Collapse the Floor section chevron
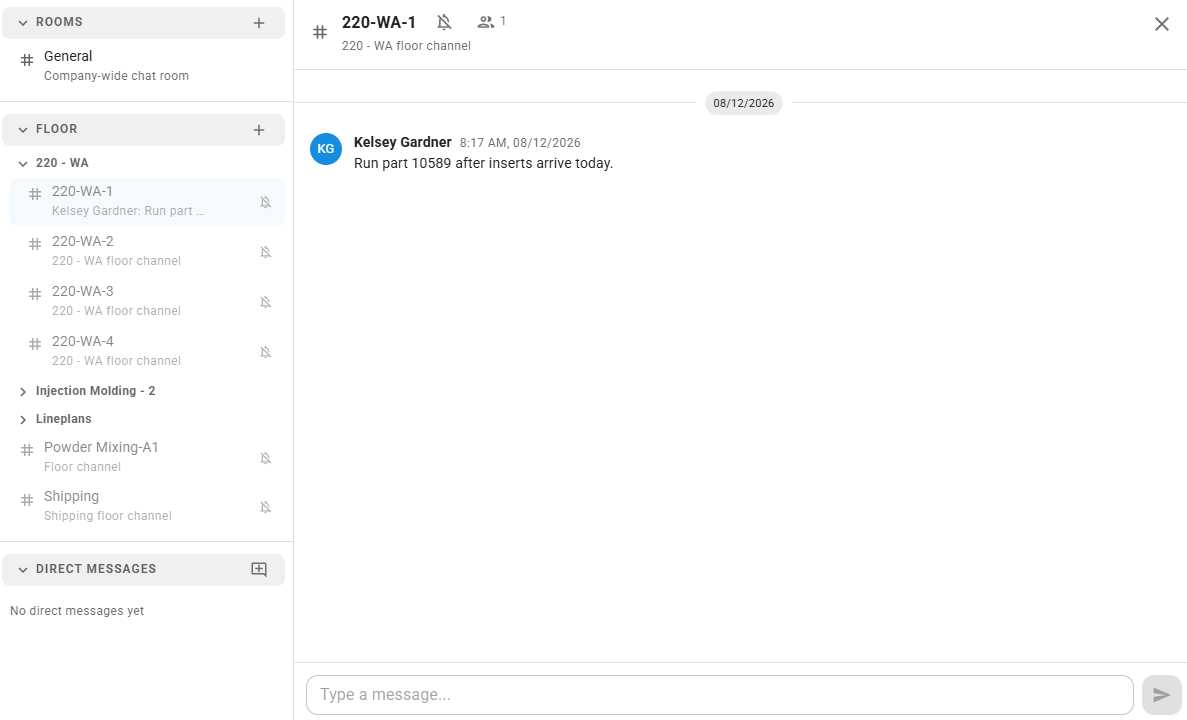 click(x=23, y=129)
